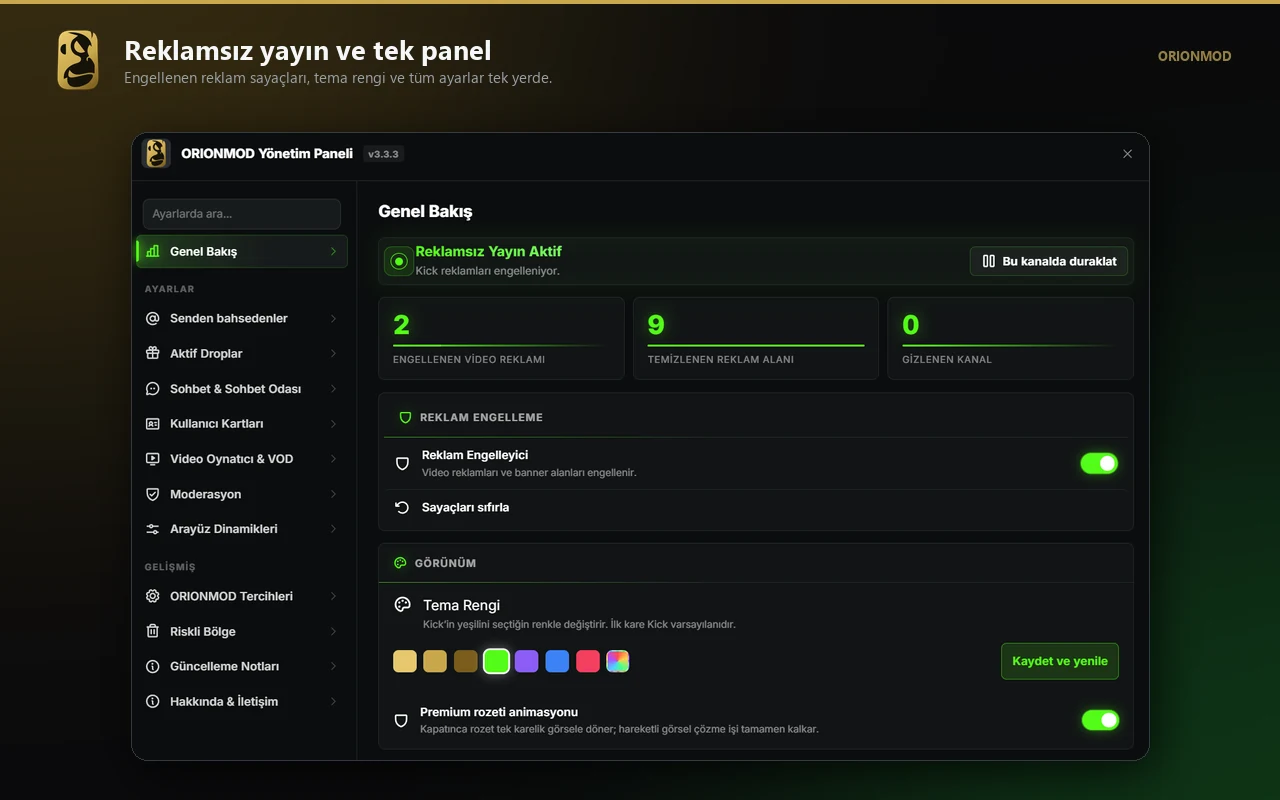
Task: Click the ORIONMOD logo in the panel header
Action: 156,153
